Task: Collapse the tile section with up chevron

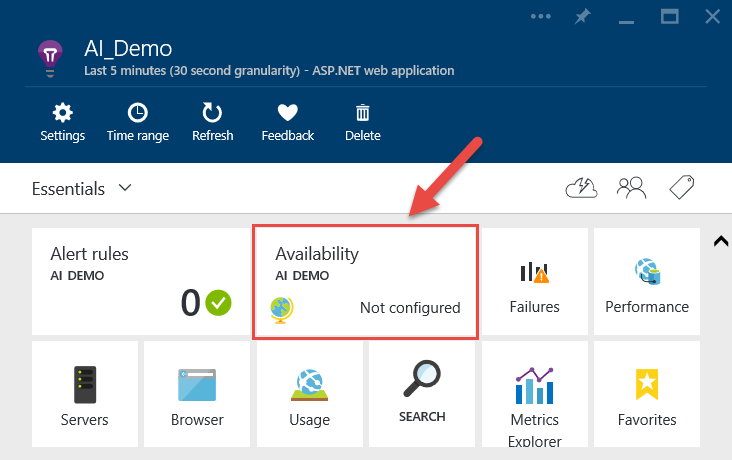Action: click(x=721, y=241)
